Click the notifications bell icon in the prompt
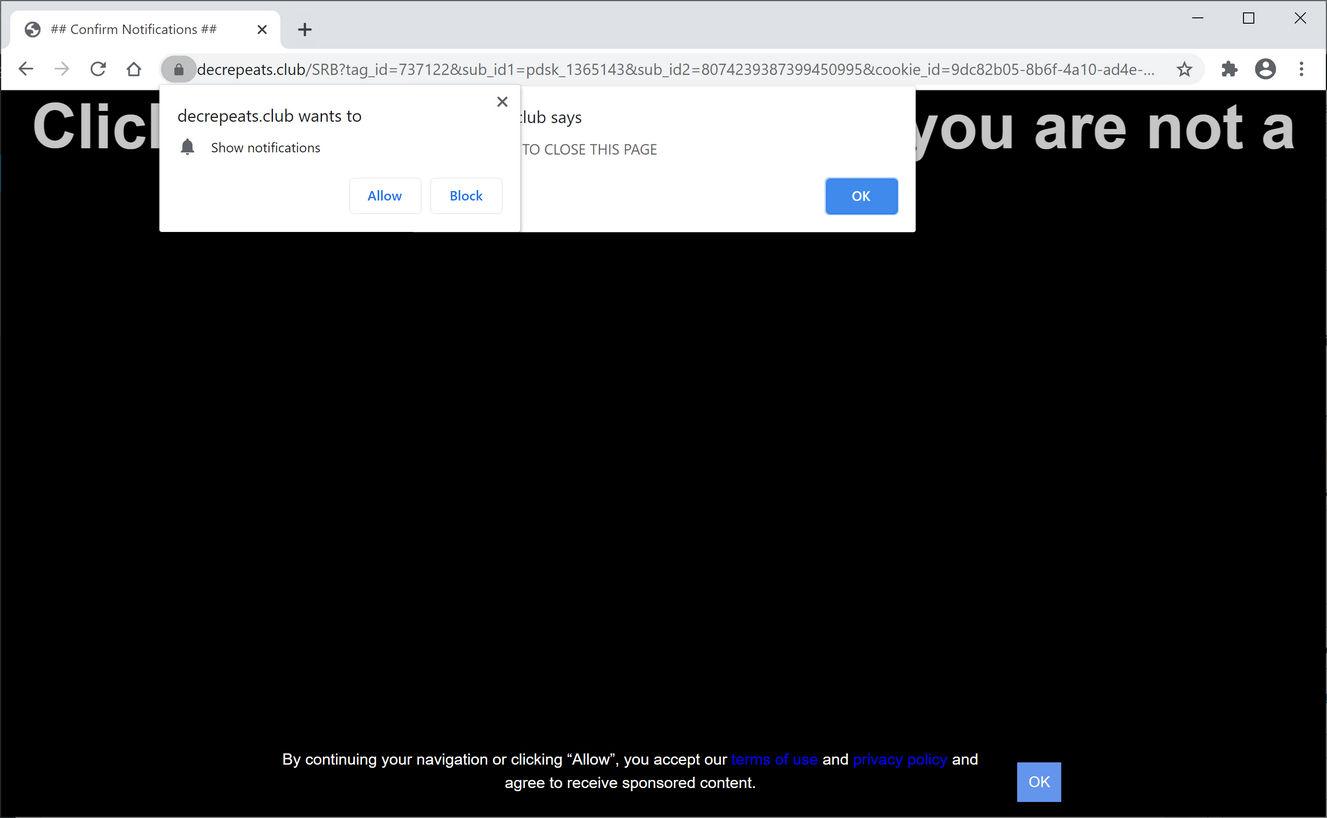Screen dimensions: 1327x818 (188, 147)
